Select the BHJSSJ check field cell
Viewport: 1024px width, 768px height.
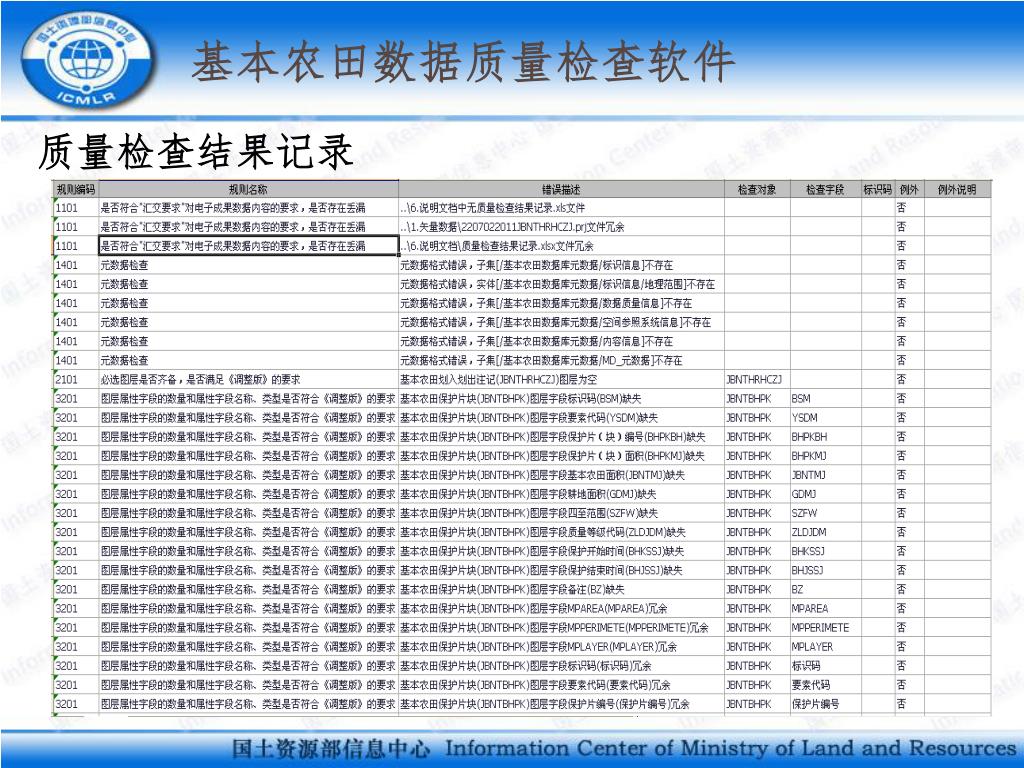pyautogui.click(x=825, y=570)
